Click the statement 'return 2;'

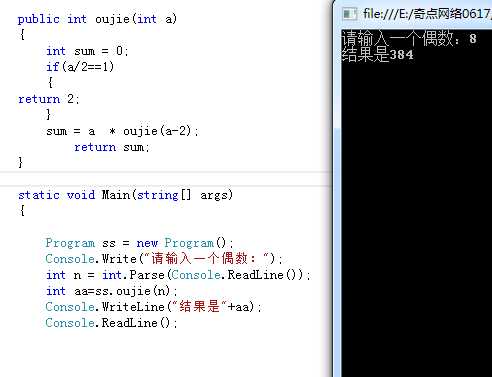[49, 99]
